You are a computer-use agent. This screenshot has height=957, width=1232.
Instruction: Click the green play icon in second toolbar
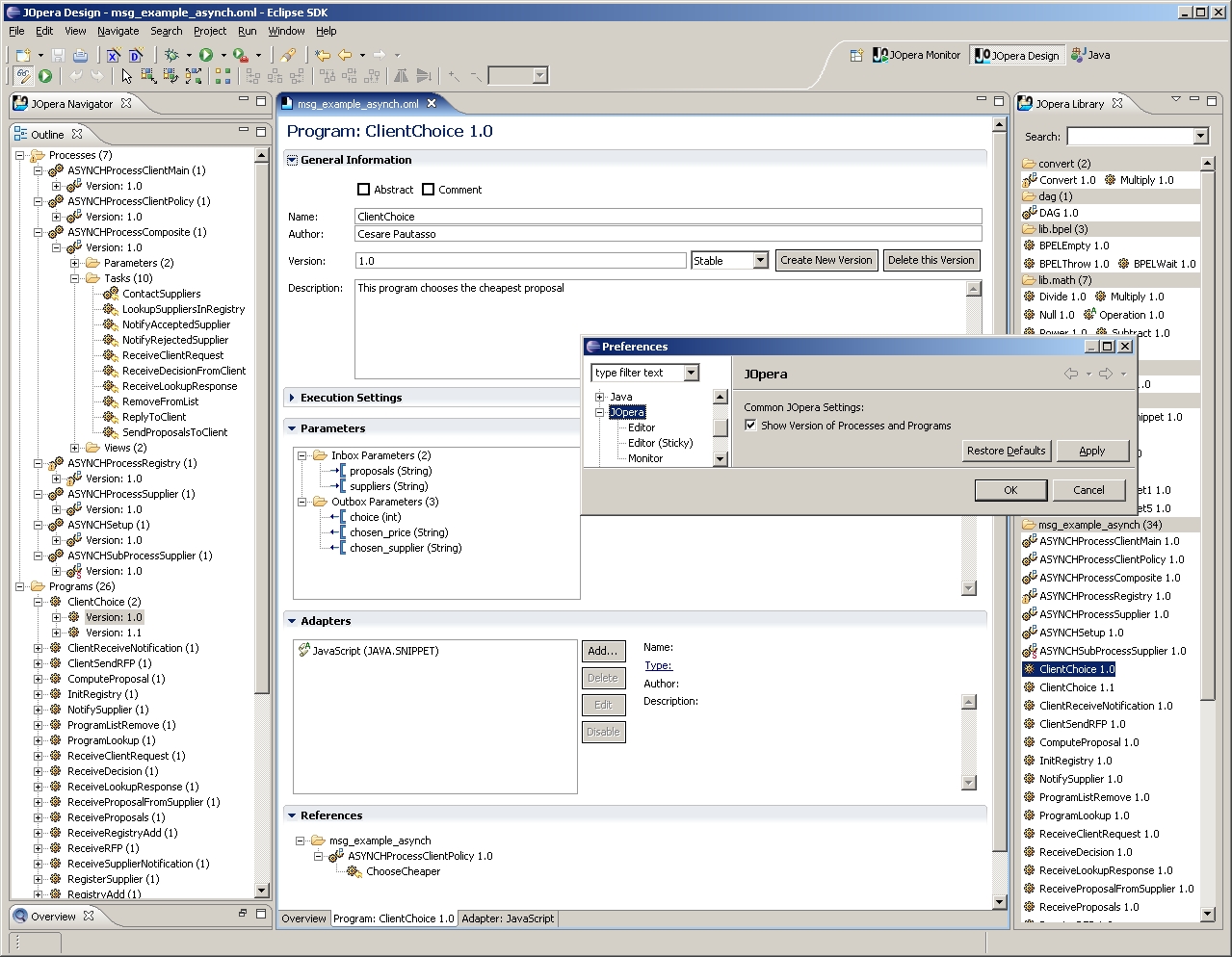click(x=44, y=76)
